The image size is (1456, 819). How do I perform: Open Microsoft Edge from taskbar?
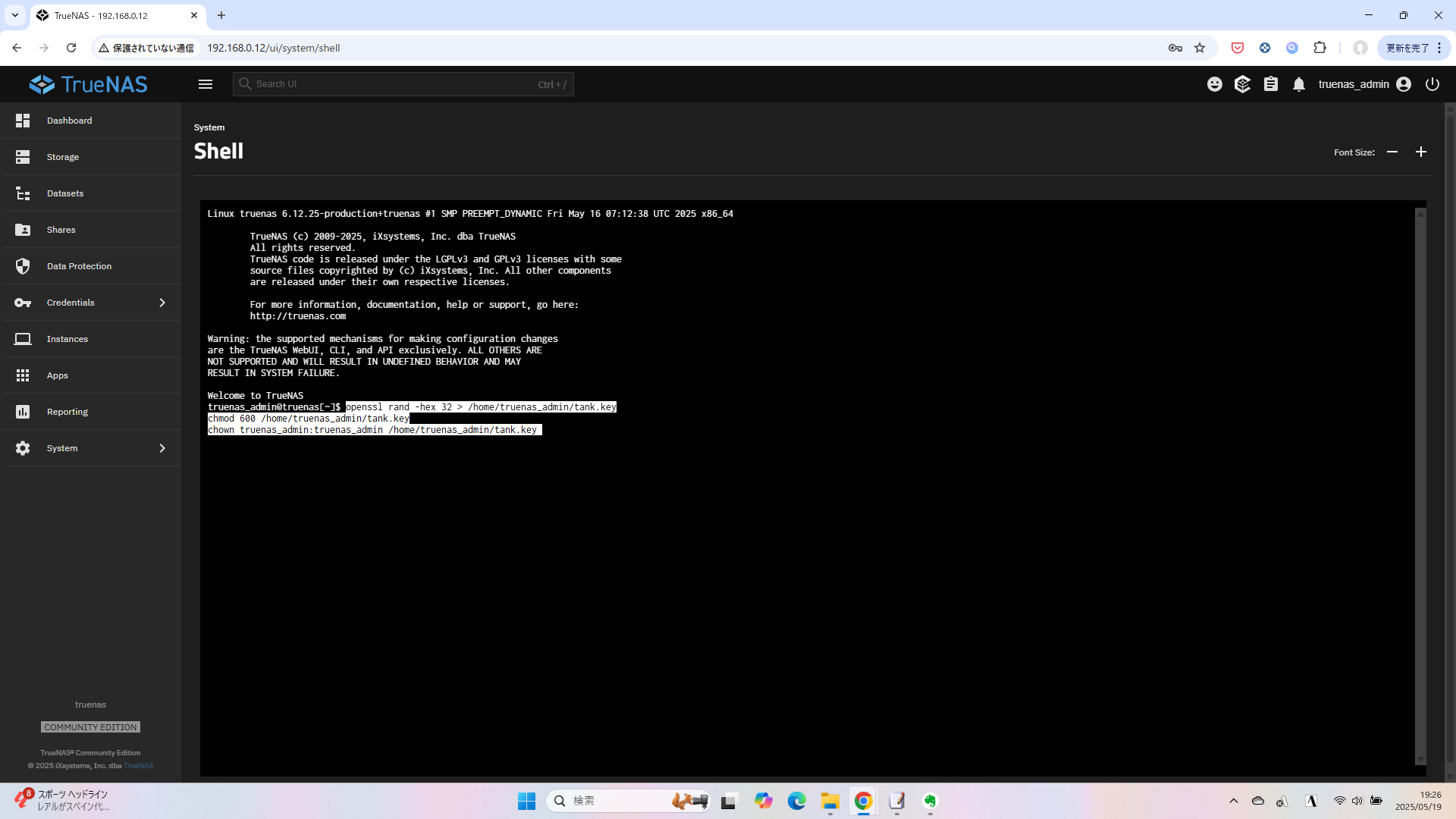click(796, 801)
